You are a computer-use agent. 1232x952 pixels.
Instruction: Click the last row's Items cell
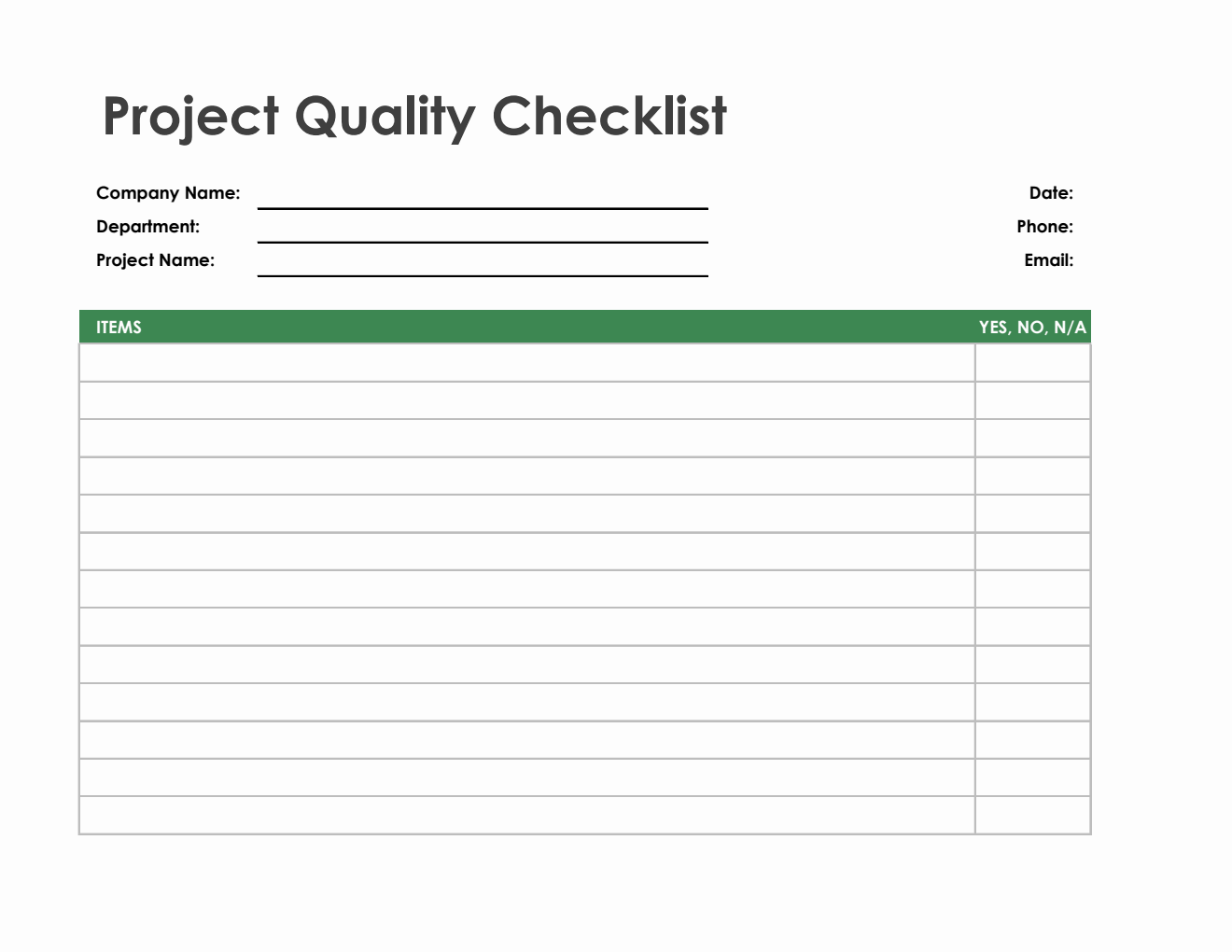(x=527, y=815)
